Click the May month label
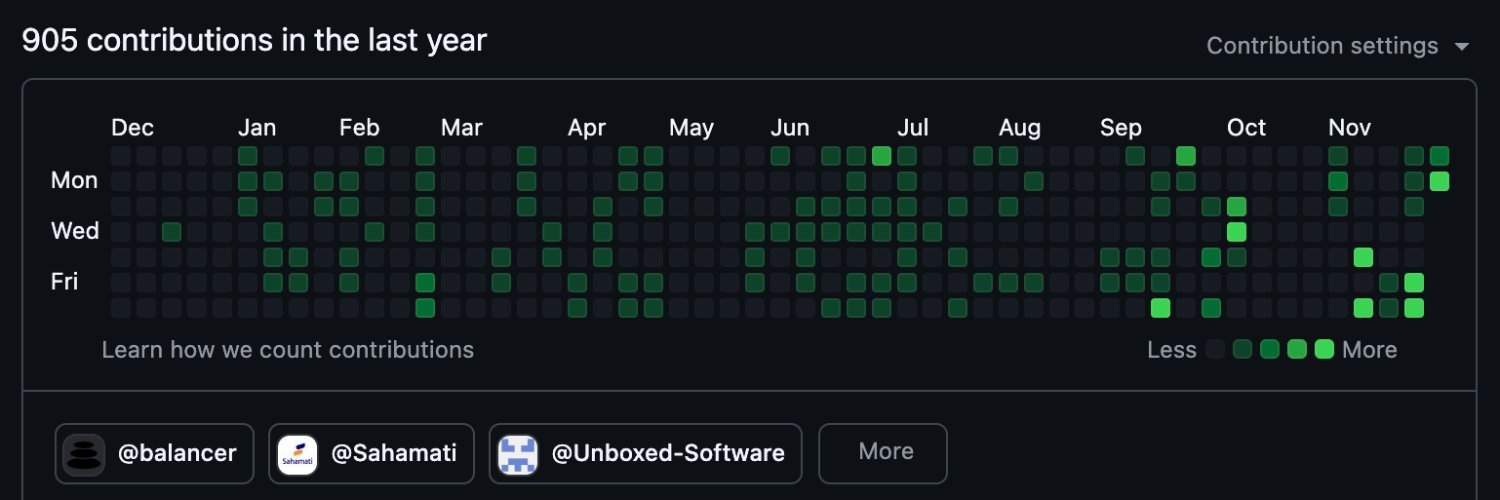The height and width of the screenshot is (500, 1500). tap(691, 128)
